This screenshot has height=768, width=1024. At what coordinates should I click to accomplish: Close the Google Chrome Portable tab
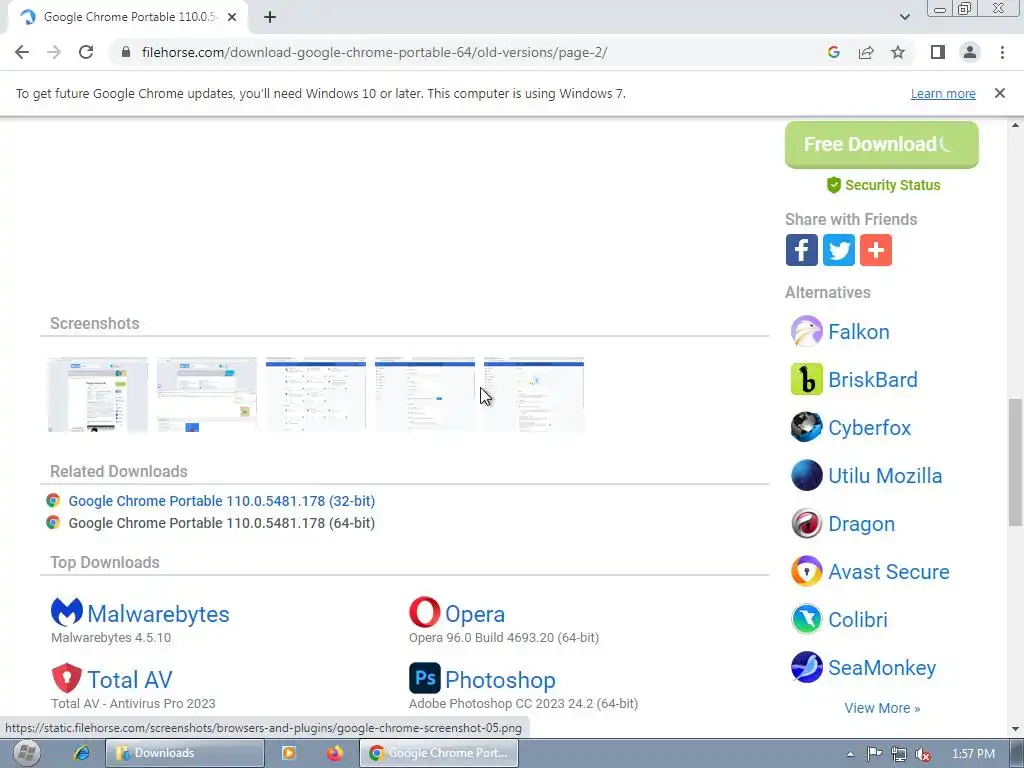click(232, 17)
